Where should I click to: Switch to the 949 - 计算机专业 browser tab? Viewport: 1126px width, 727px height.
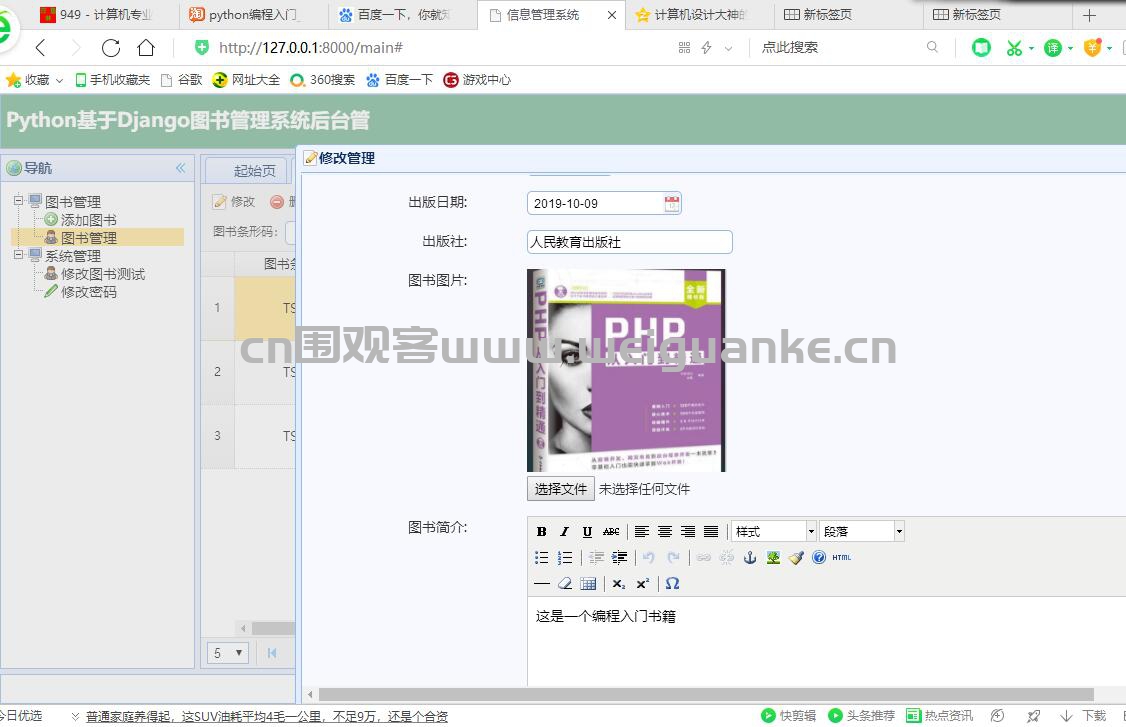[x=104, y=14]
